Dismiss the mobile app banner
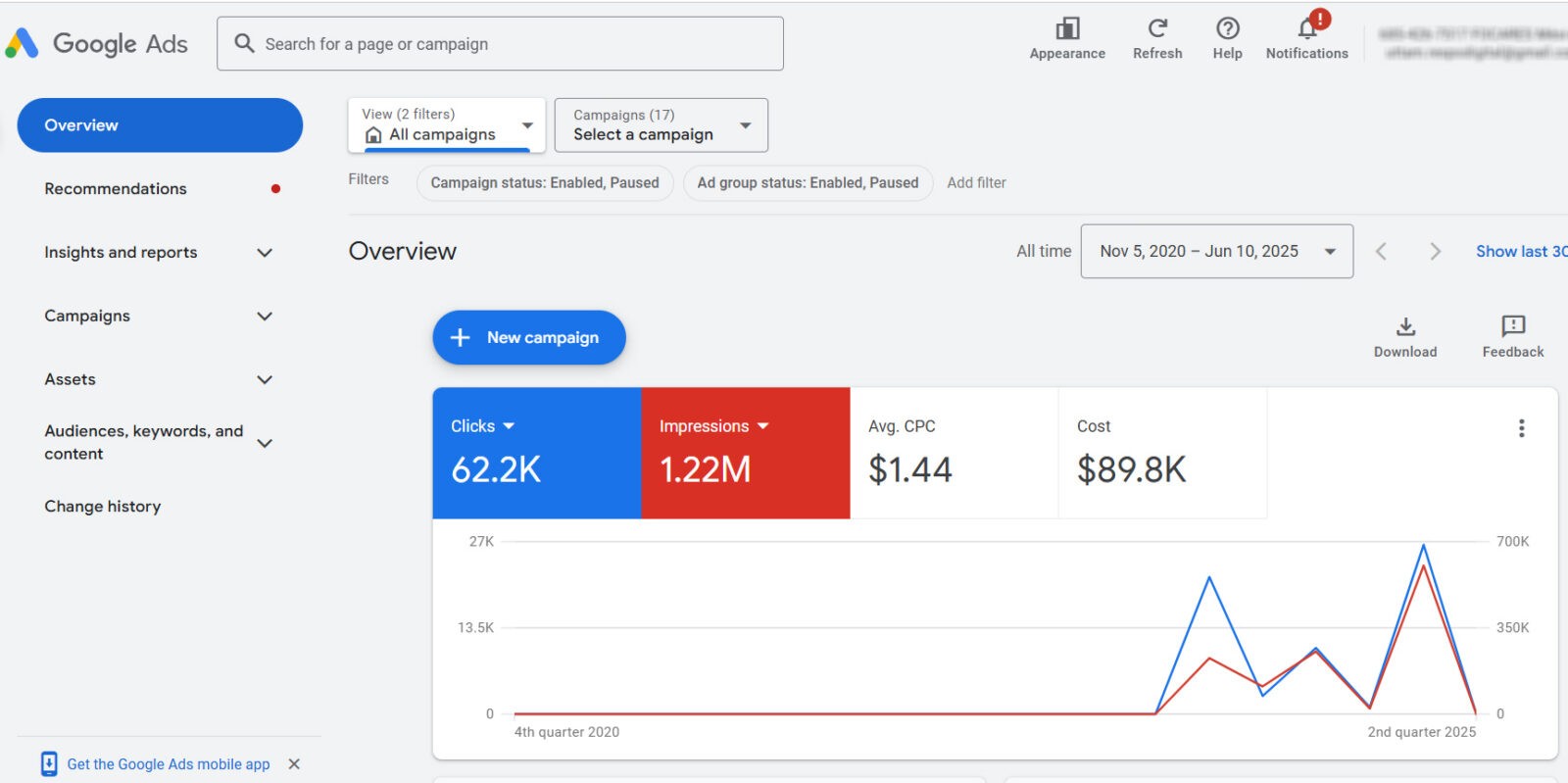 pyautogui.click(x=294, y=763)
